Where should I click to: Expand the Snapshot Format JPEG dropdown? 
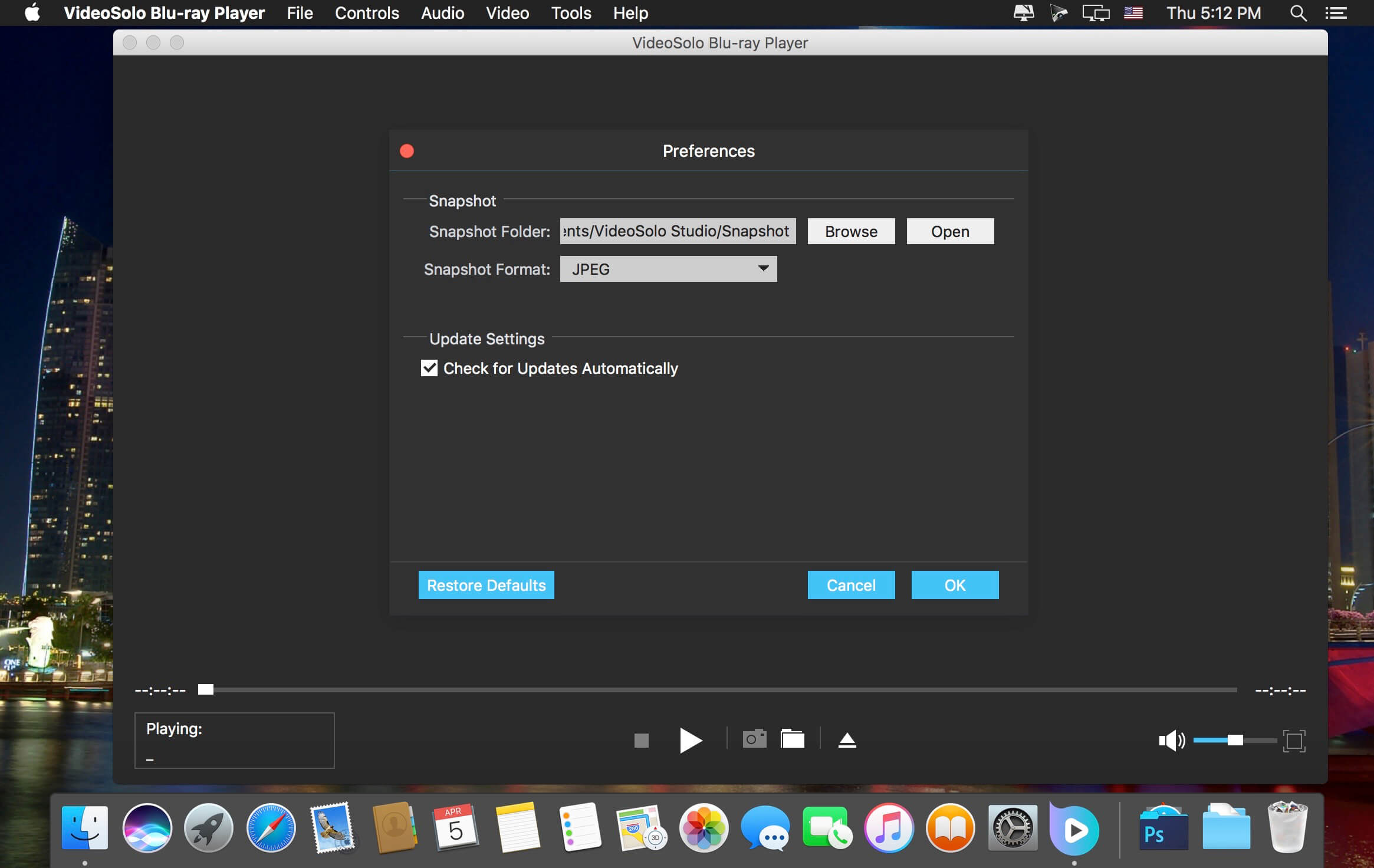click(668, 269)
